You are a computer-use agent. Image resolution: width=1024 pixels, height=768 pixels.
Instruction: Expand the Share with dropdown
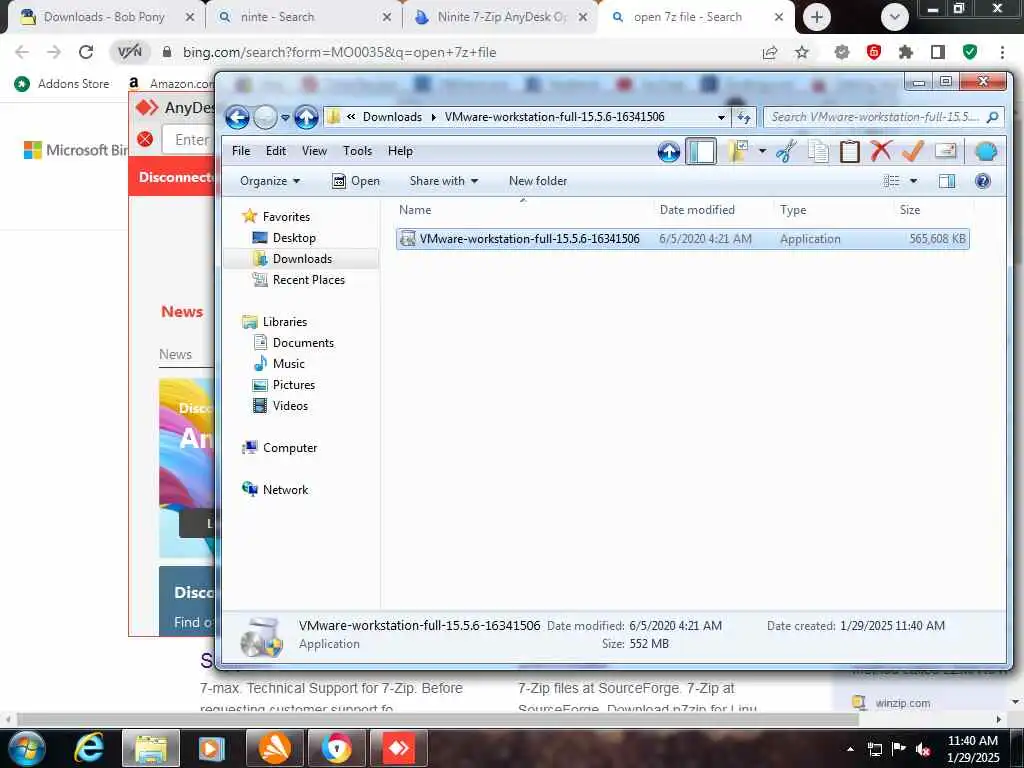tap(443, 181)
